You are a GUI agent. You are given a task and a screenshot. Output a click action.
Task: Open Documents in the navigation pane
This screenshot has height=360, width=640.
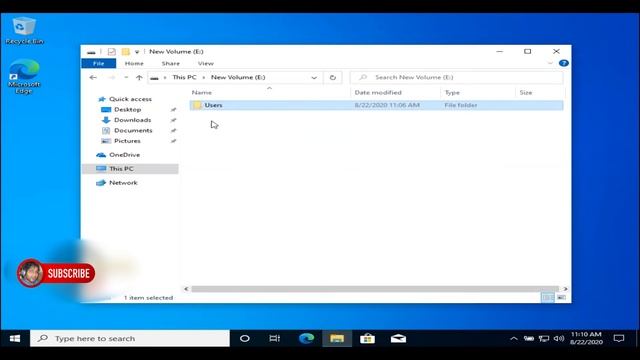pyautogui.click(x=133, y=131)
